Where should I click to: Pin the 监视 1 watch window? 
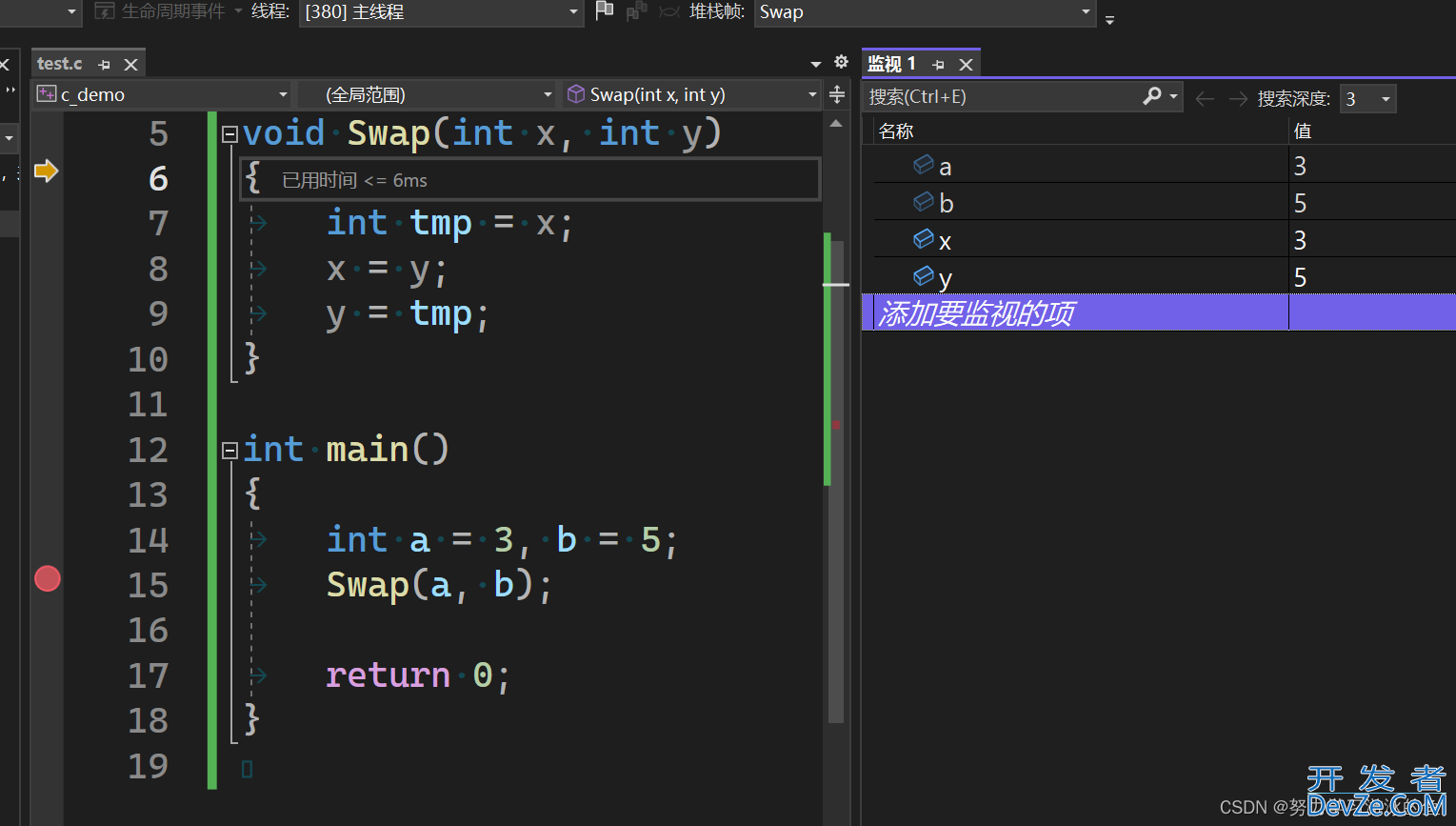coord(939,65)
